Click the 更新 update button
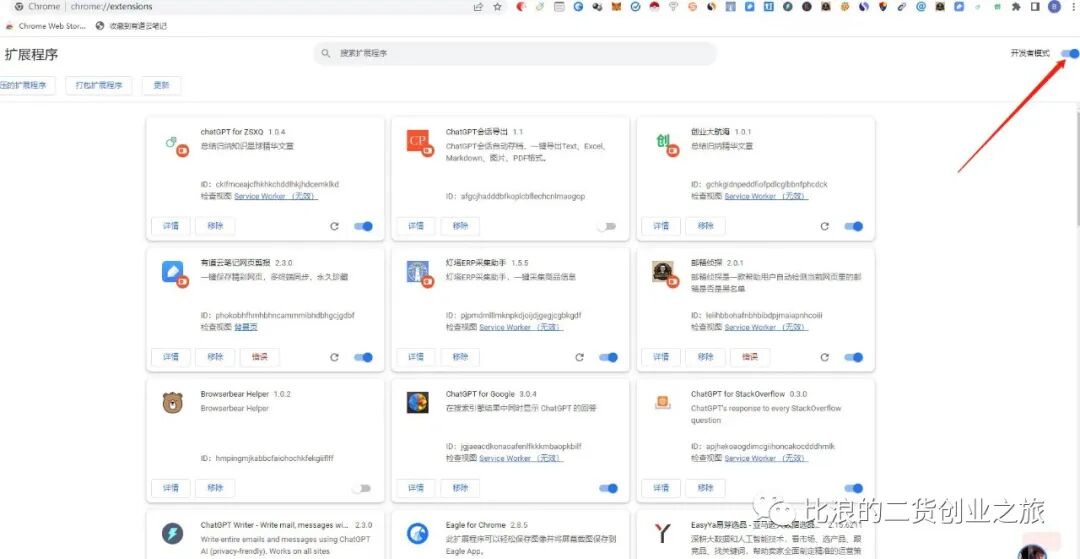The width and height of the screenshot is (1080, 559). (x=161, y=85)
